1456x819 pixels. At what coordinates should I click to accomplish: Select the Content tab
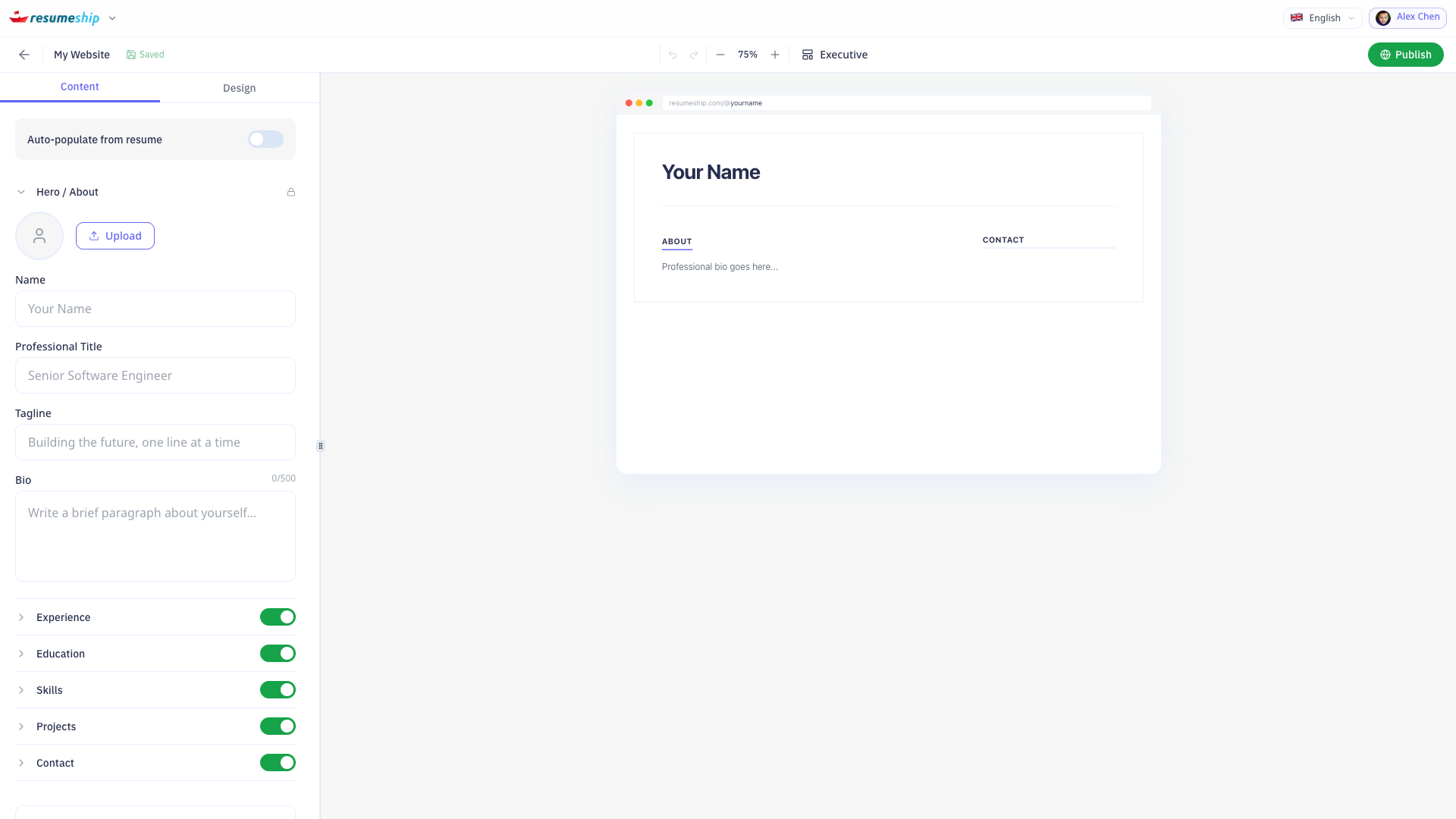[80, 86]
